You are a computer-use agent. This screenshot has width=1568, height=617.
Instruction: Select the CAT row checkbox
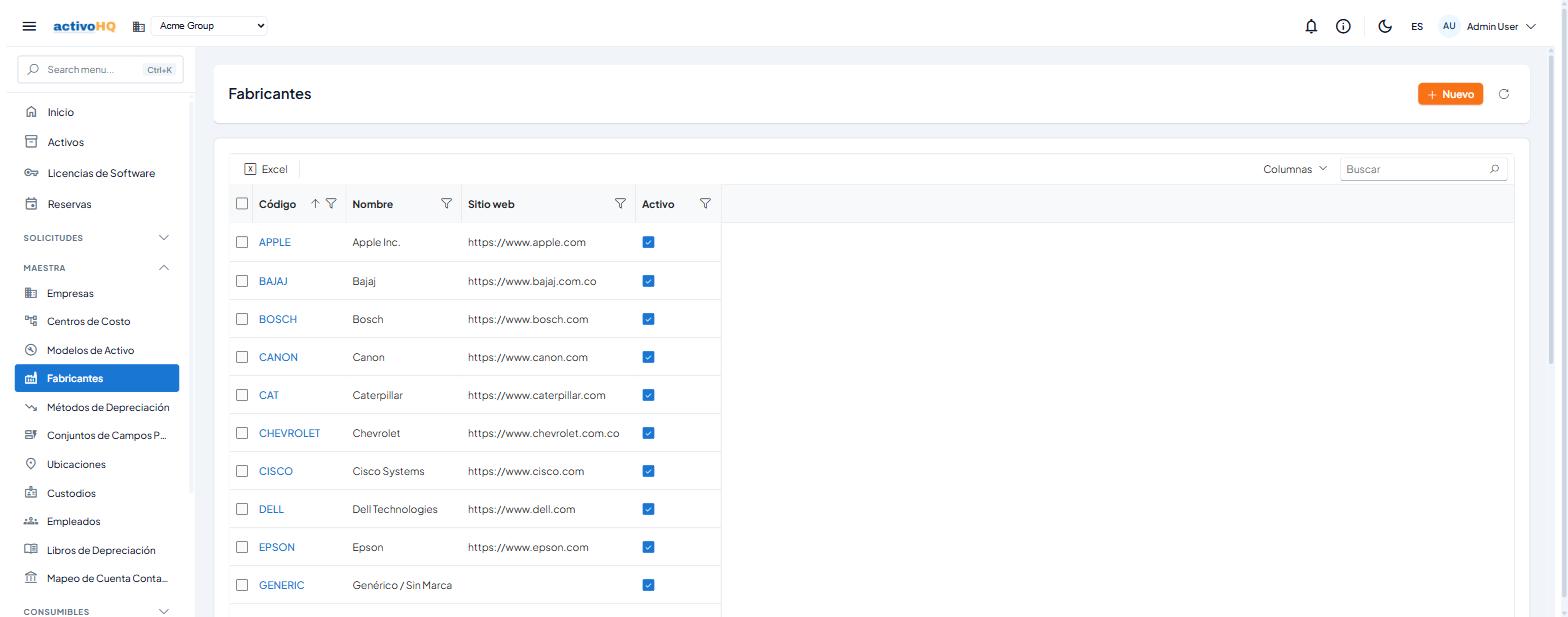[x=242, y=395]
